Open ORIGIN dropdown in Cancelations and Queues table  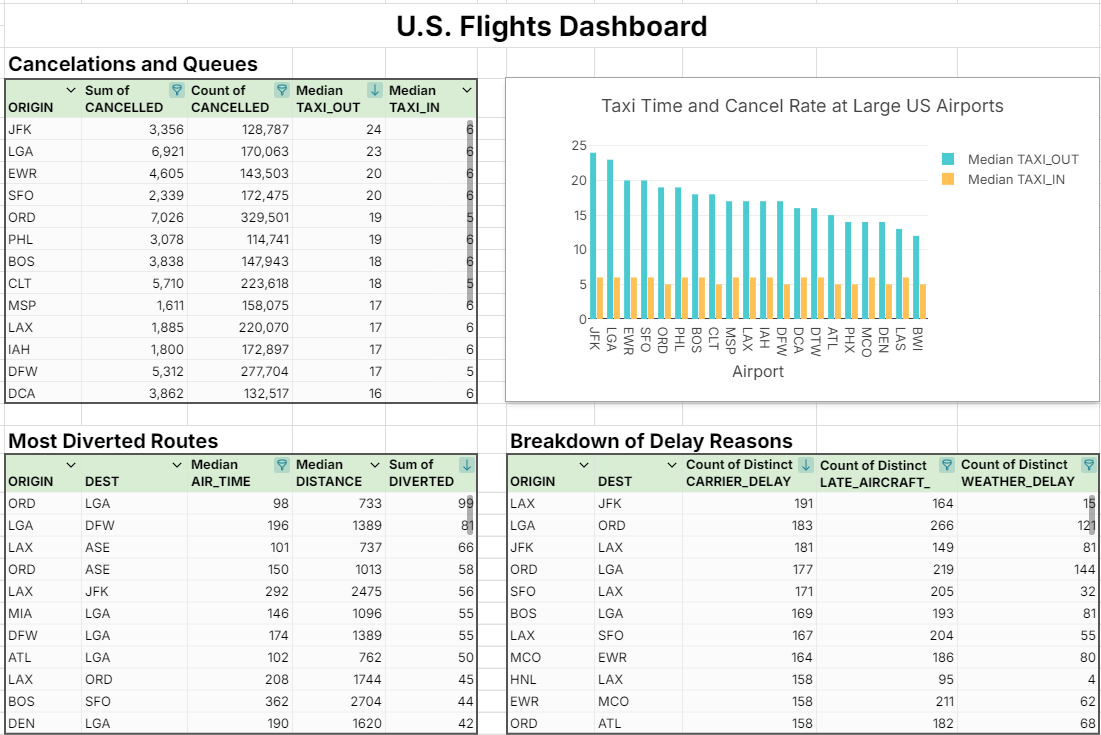pos(70,89)
